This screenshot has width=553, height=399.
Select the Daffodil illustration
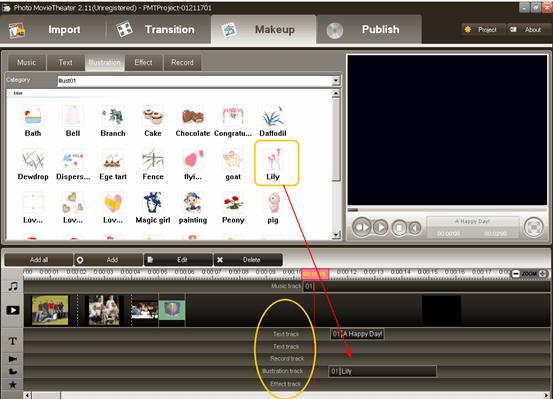tap(273, 116)
